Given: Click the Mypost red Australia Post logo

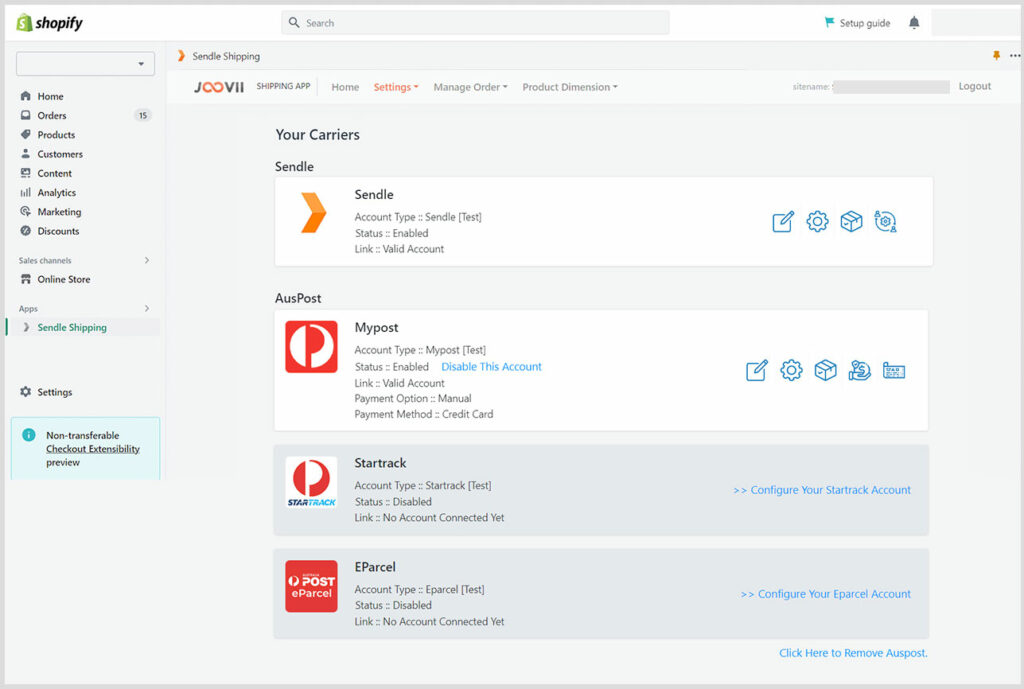Looking at the screenshot, I should pos(312,347).
